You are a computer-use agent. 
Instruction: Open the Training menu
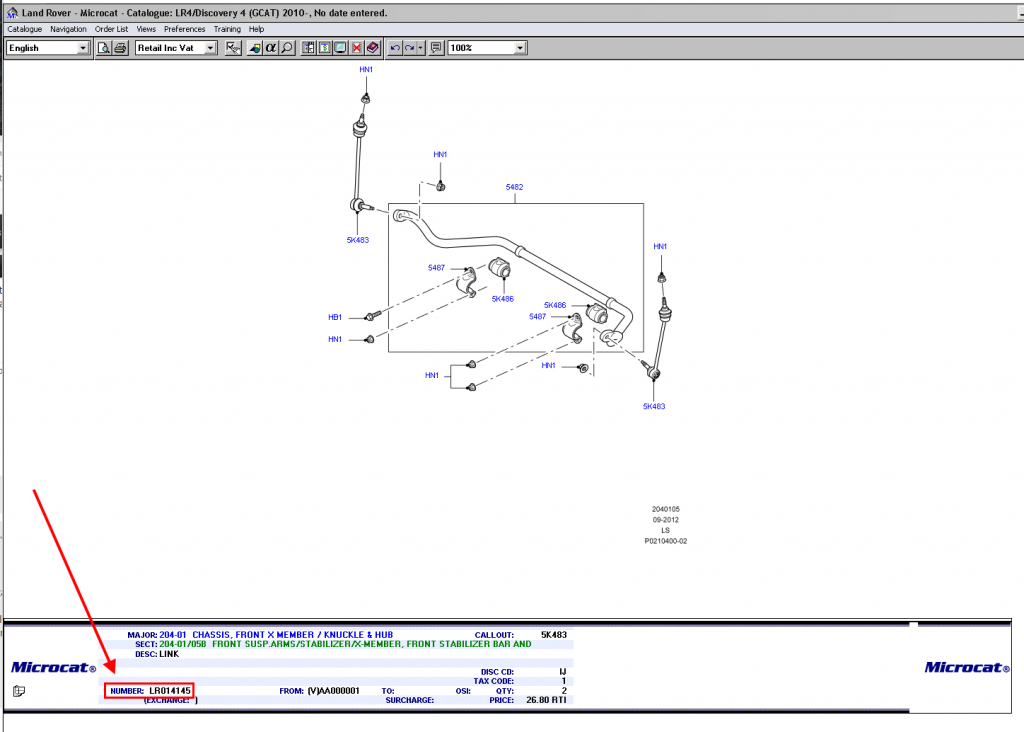(227, 29)
